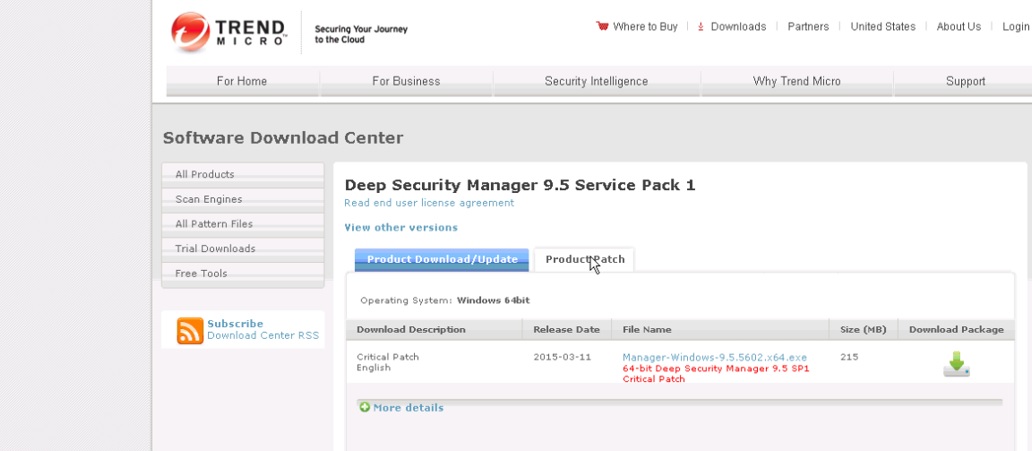Click the red Downloads arrow icon
This screenshot has width=1032, height=451.
pyautogui.click(x=701, y=27)
